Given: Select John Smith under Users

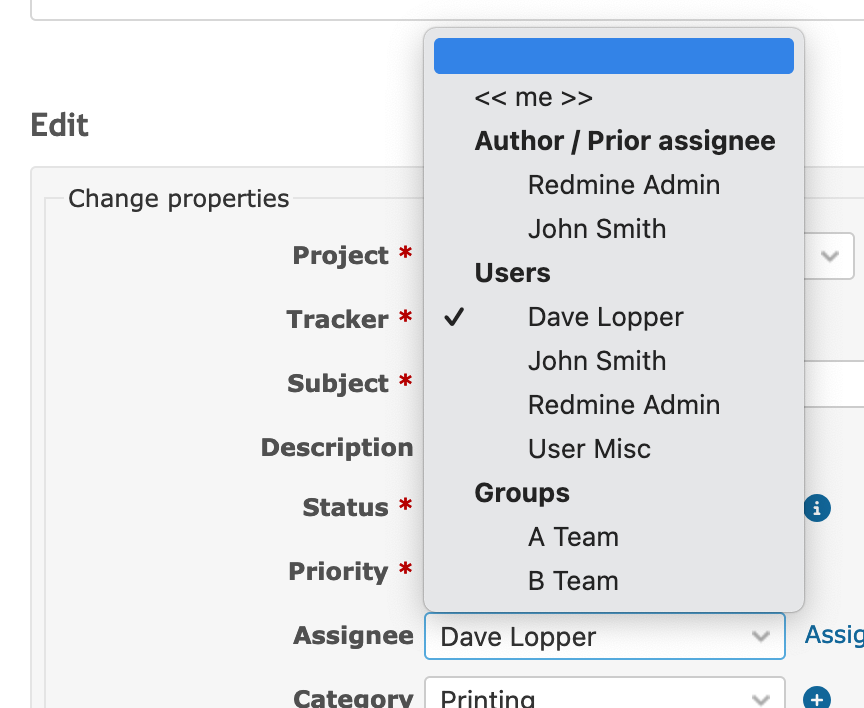Looking at the screenshot, I should [596, 361].
